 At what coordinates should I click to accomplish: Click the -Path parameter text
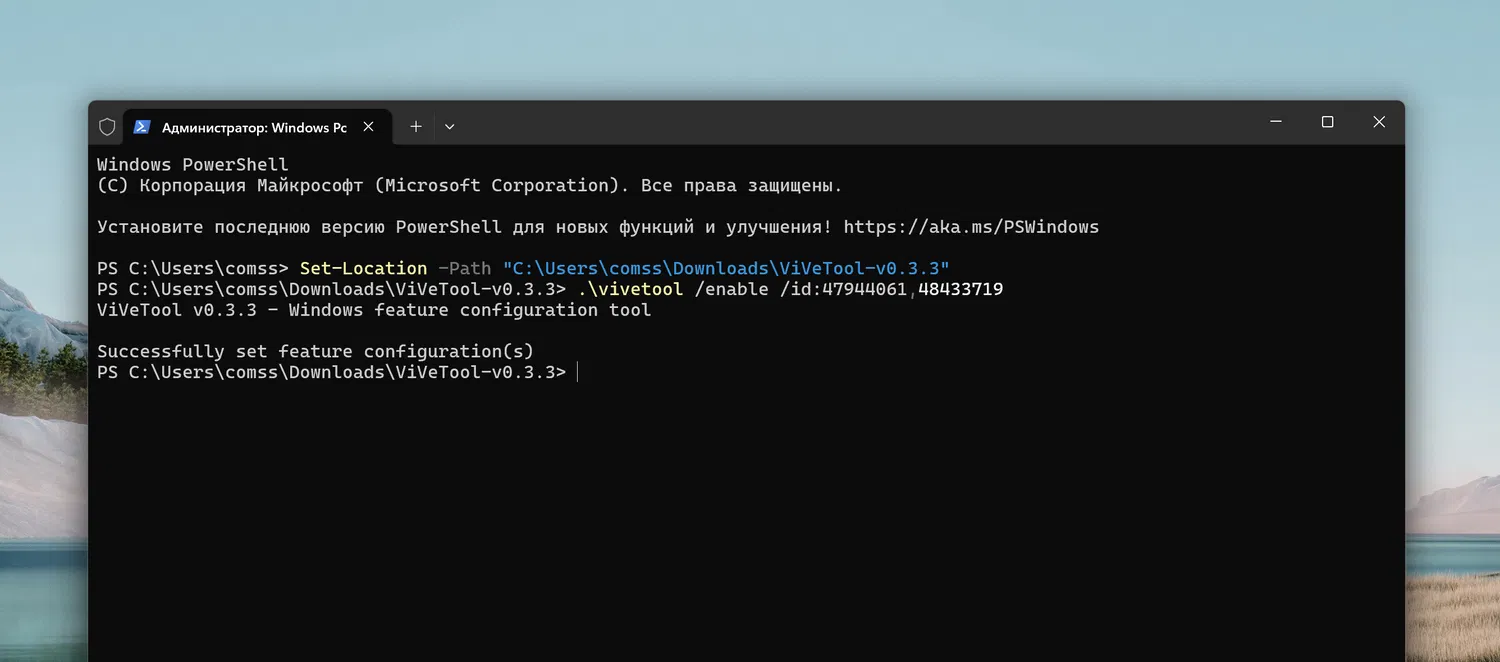[465, 268]
